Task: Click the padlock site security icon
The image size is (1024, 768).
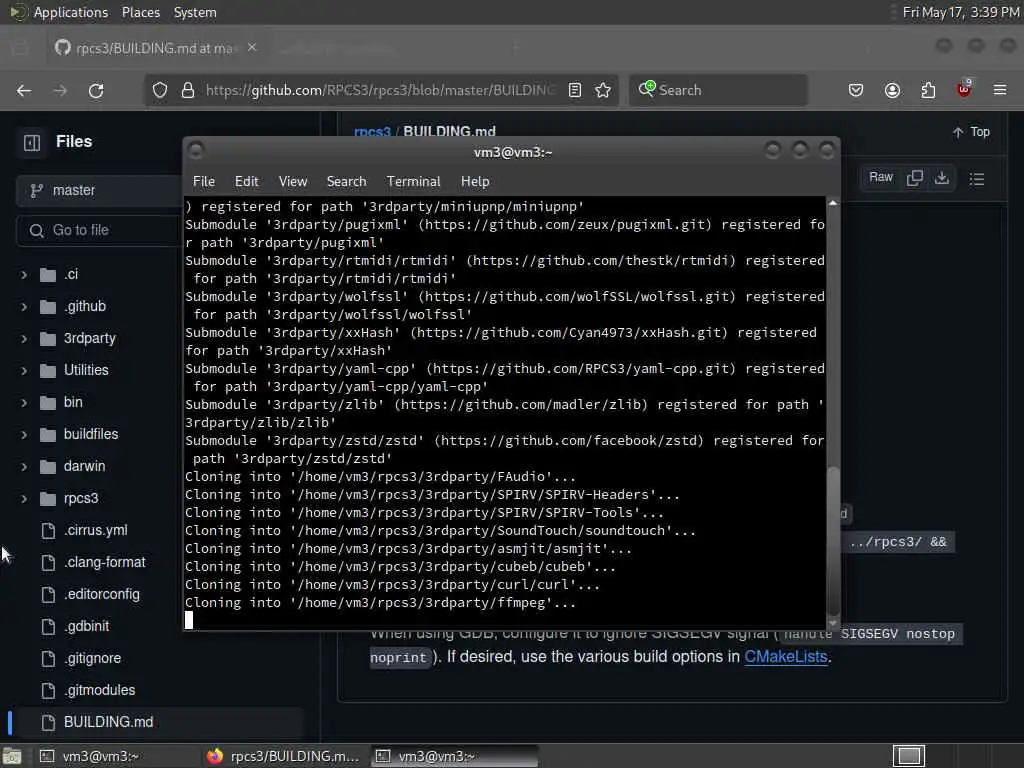Action: [187, 90]
